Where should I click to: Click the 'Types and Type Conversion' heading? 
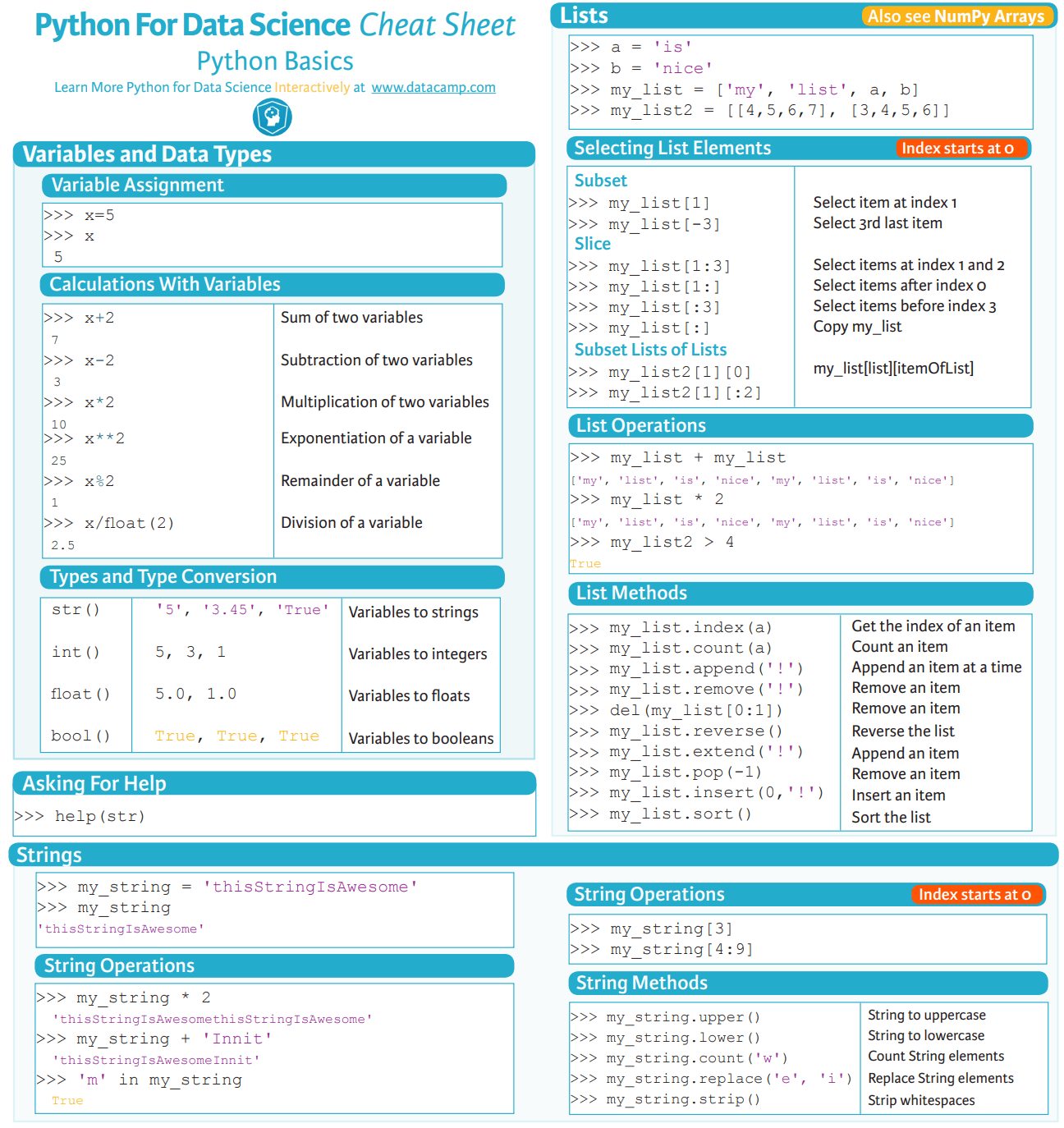[x=272, y=576]
